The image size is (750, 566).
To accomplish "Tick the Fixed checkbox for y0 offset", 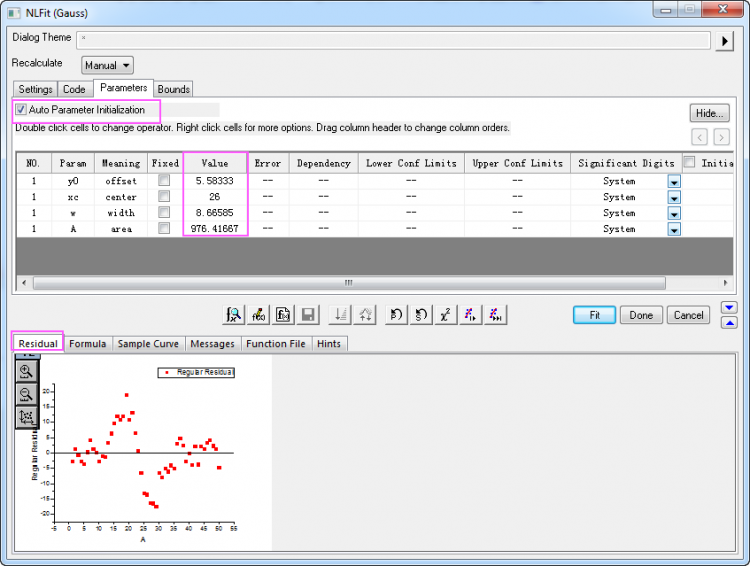I will pyautogui.click(x=164, y=181).
